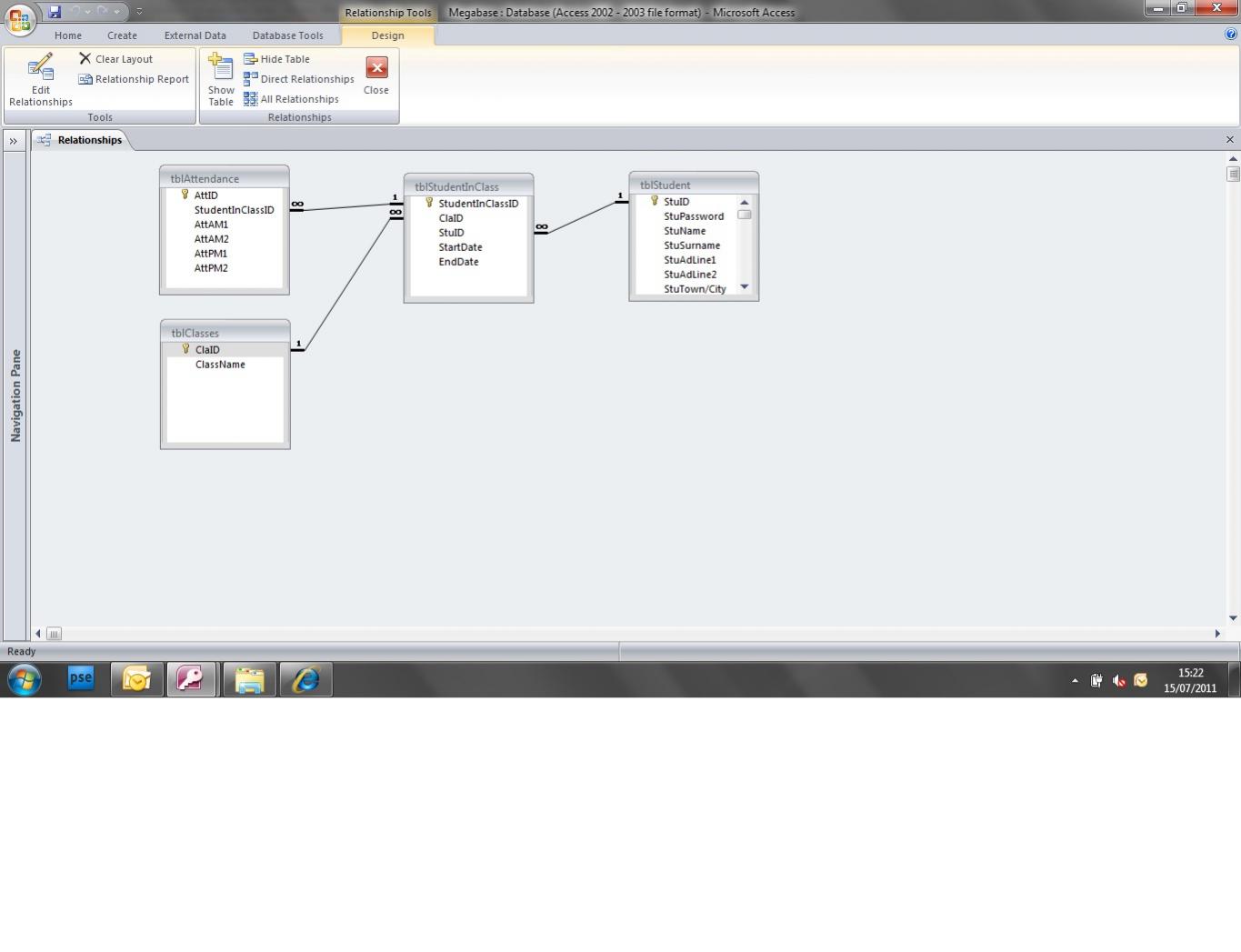Close the Relationships document window
The width and height of the screenshot is (1241, 952).
(1230, 140)
